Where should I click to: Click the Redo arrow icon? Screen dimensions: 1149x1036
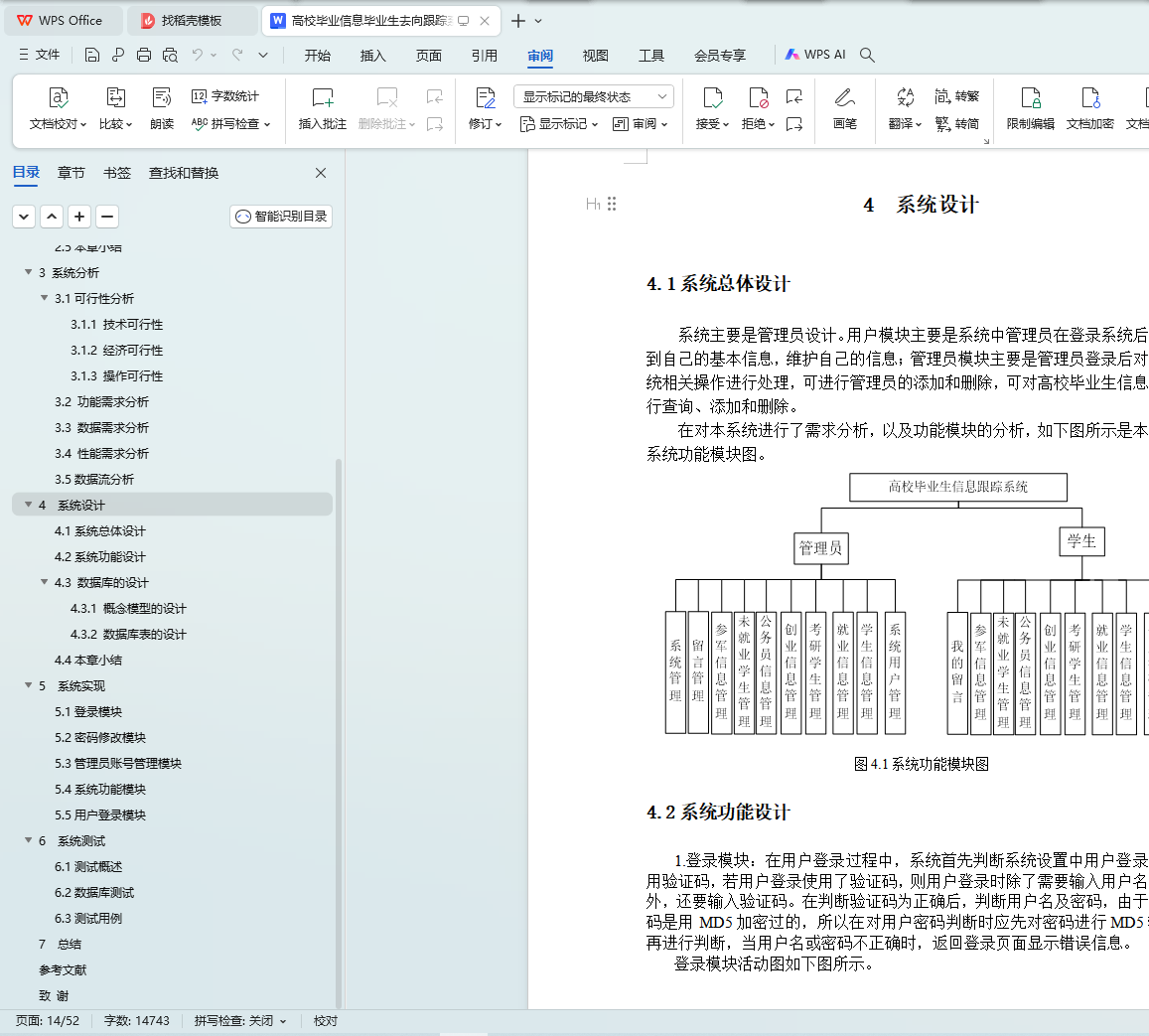point(237,55)
